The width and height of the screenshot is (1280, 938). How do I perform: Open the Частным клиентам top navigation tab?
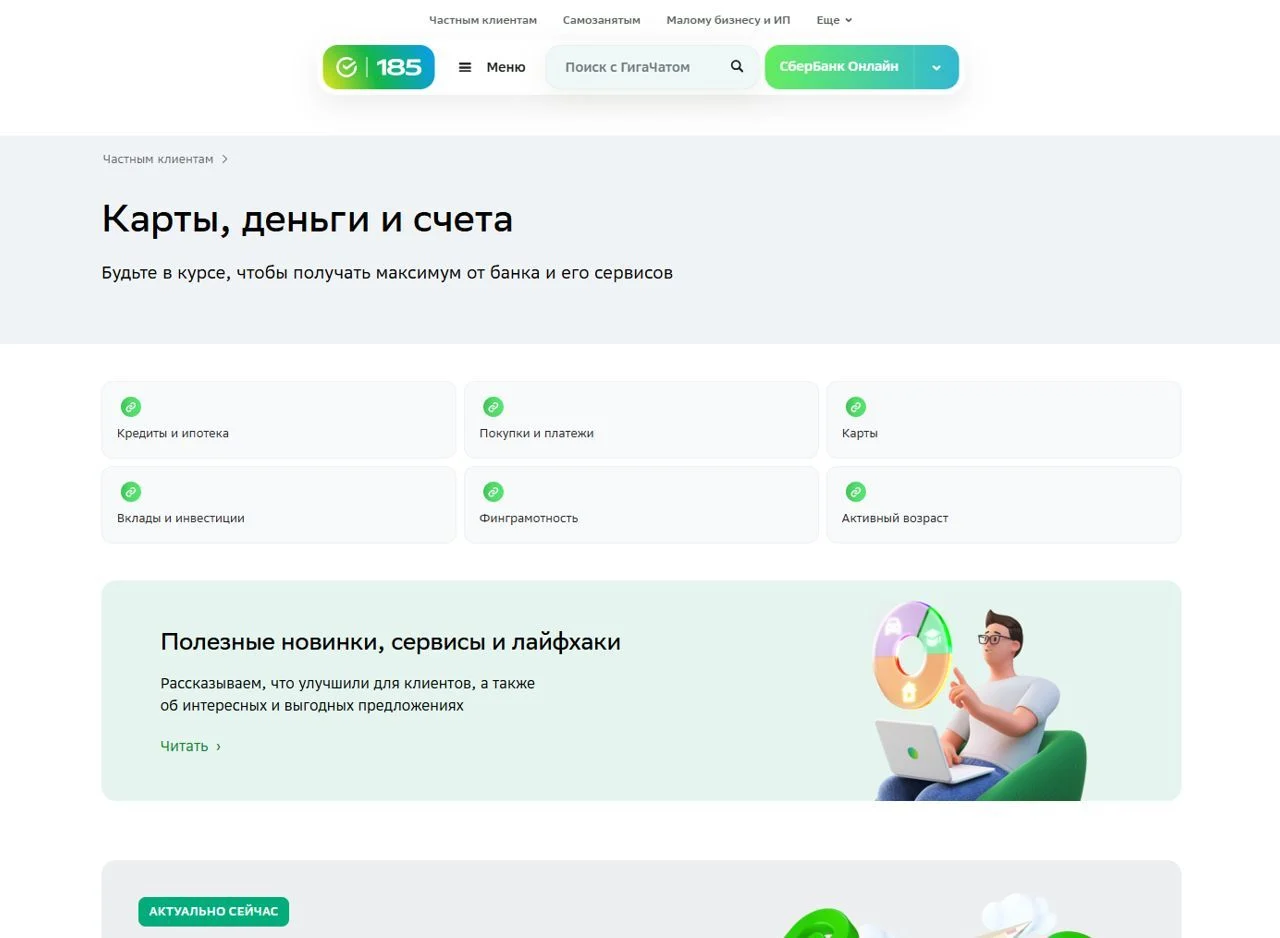click(x=483, y=20)
